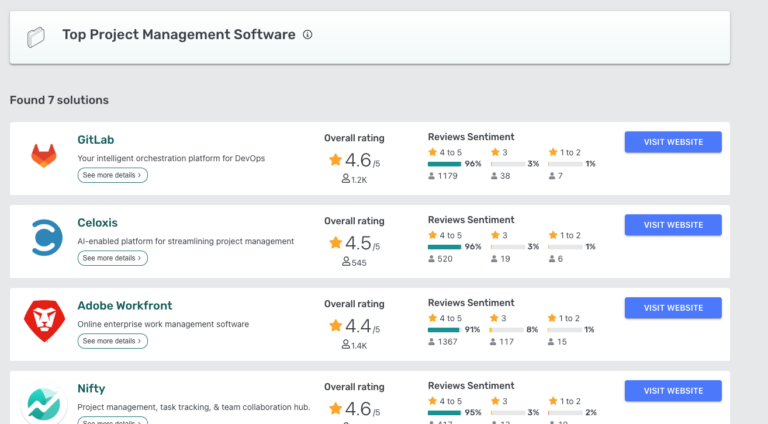Click the folder icon in the header card

36,37
